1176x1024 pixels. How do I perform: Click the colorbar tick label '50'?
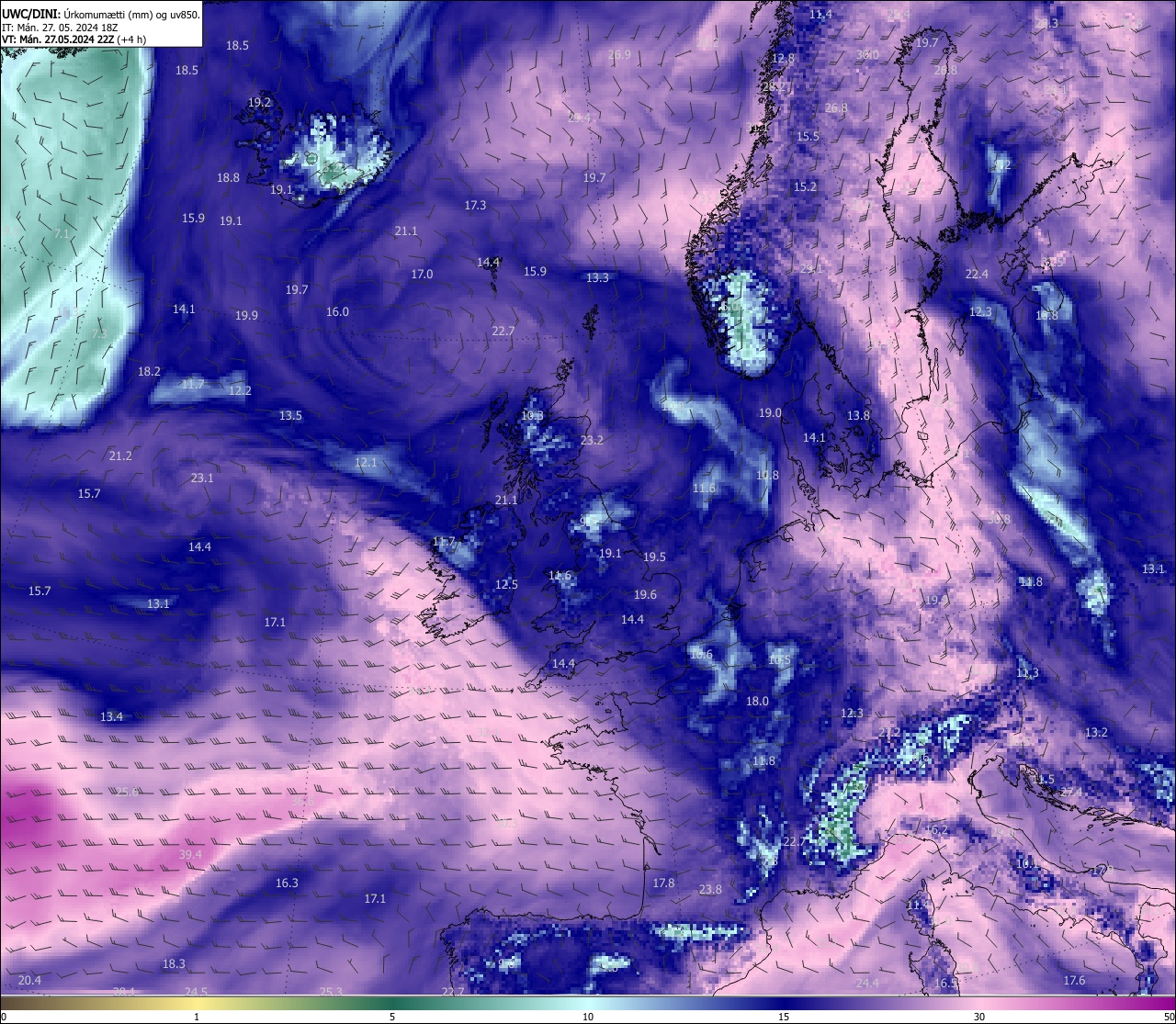tap(1168, 1017)
